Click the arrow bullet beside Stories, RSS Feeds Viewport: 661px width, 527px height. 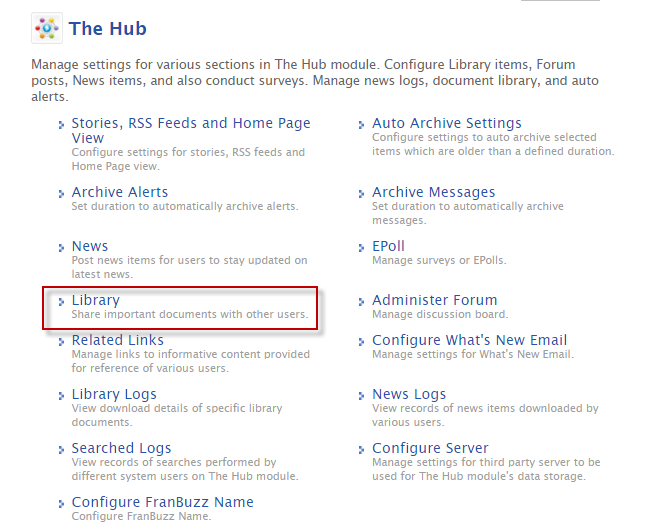(62, 124)
